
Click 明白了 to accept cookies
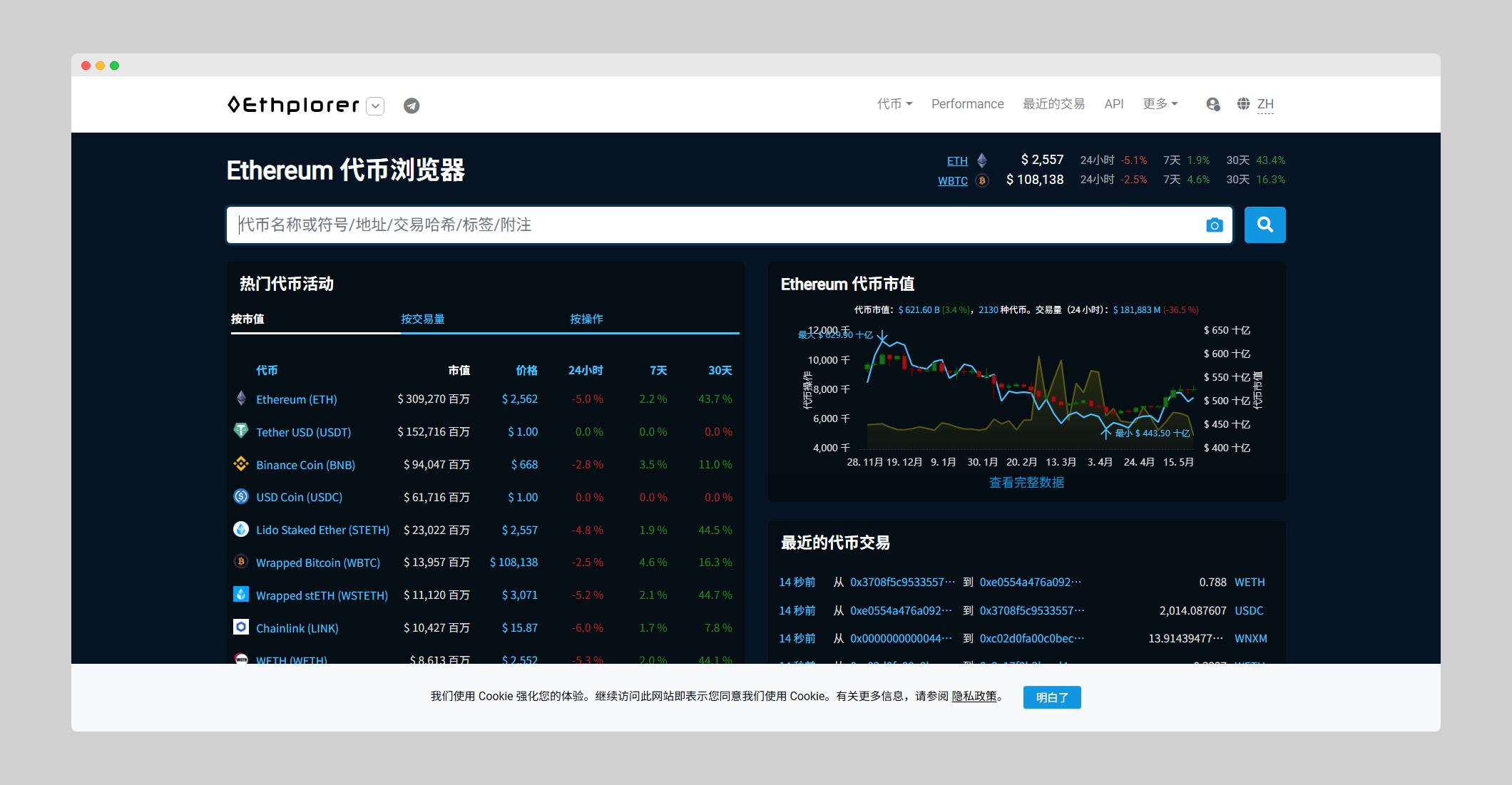tap(1051, 697)
